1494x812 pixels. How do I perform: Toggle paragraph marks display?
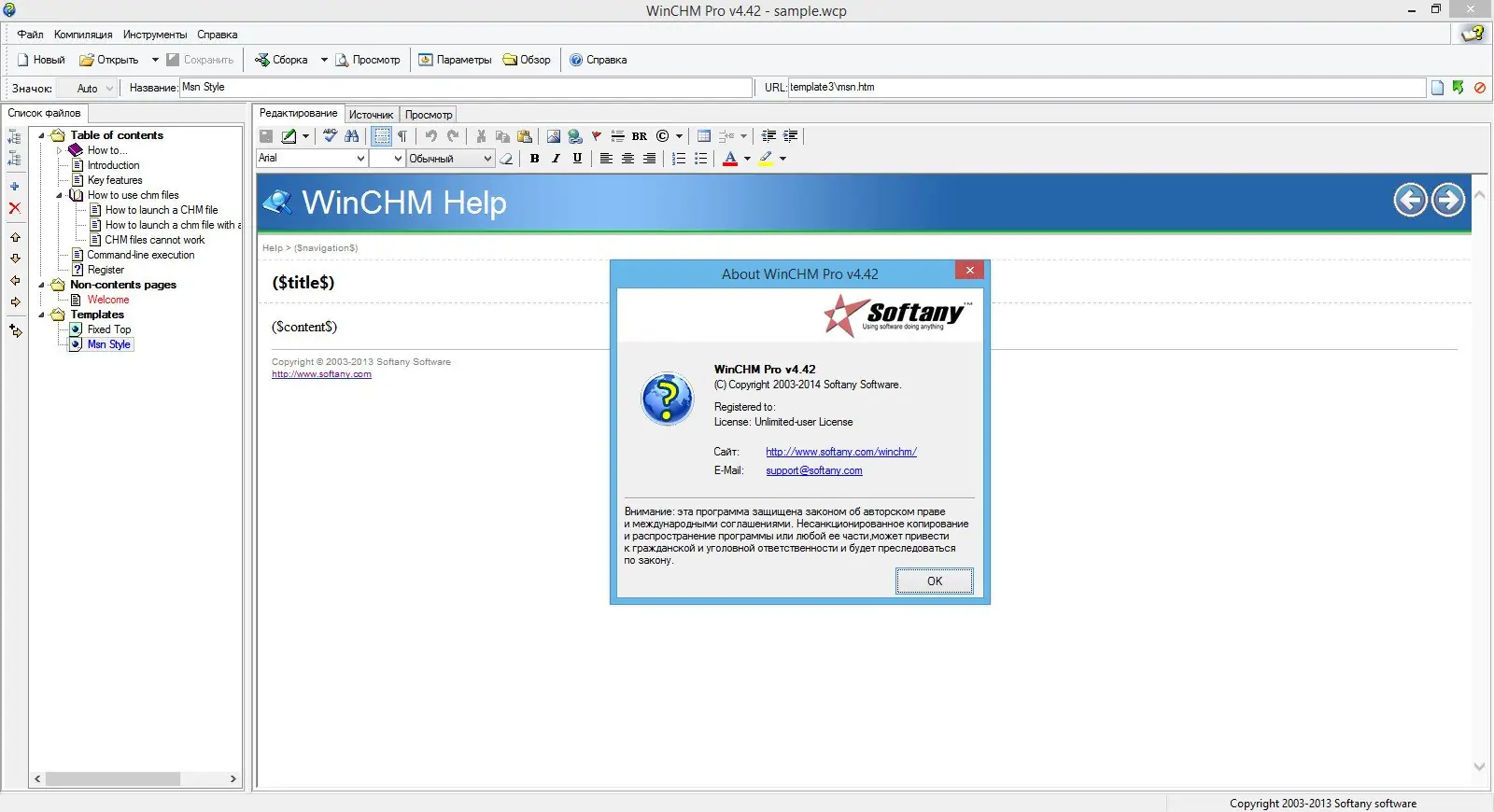pyautogui.click(x=402, y=136)
